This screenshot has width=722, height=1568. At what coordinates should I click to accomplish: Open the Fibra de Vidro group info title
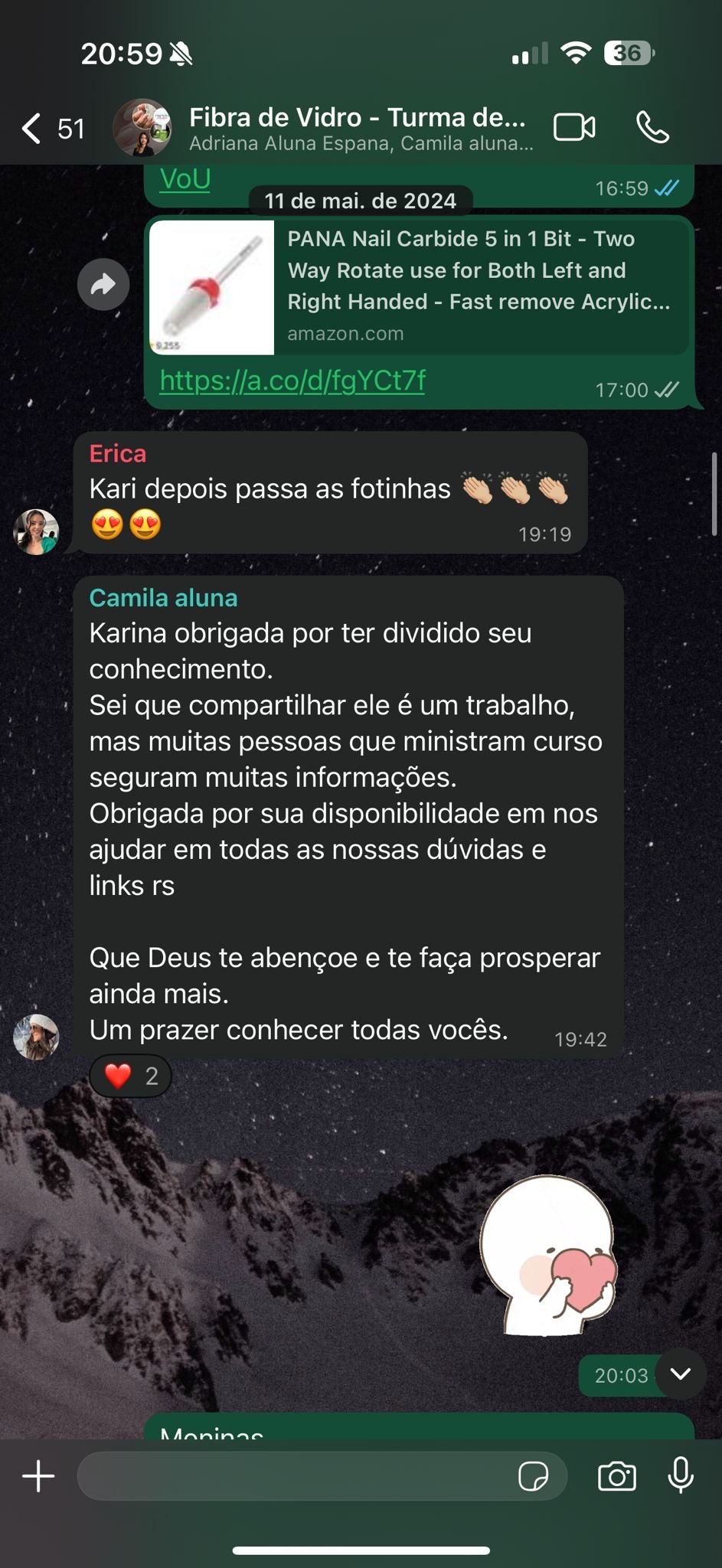point(358,118)
